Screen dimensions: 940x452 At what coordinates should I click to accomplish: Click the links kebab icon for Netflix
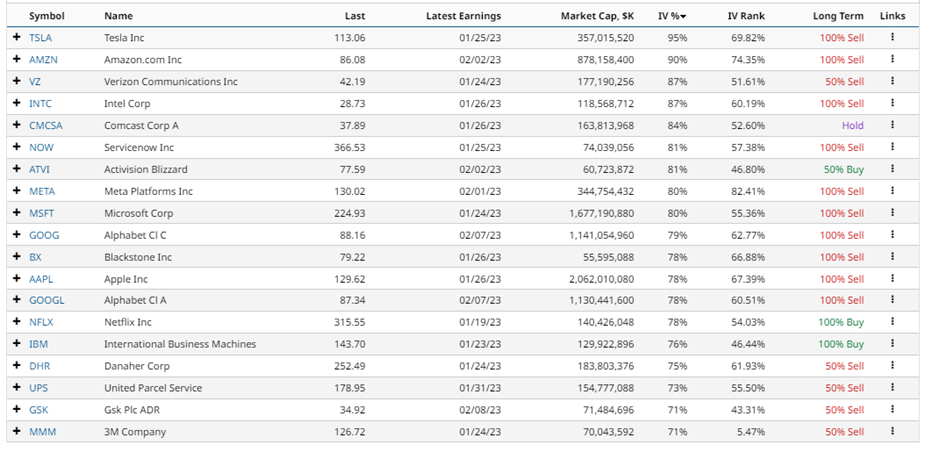(x=892, y=322)
